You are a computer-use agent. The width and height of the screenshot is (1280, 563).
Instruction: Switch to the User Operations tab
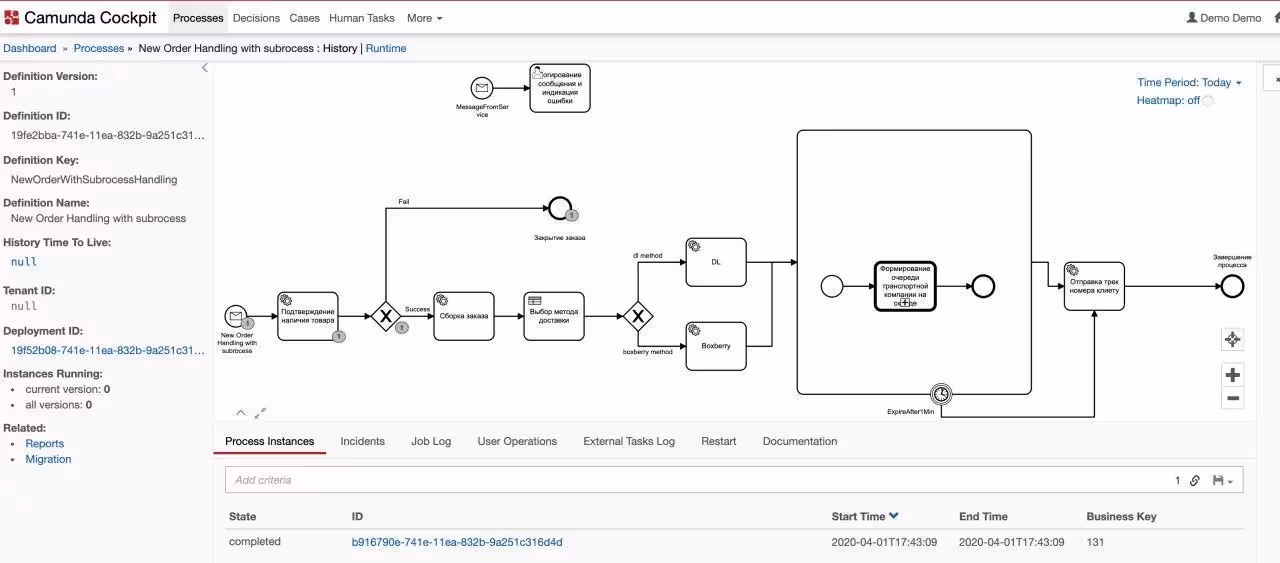tap(517, 441)
